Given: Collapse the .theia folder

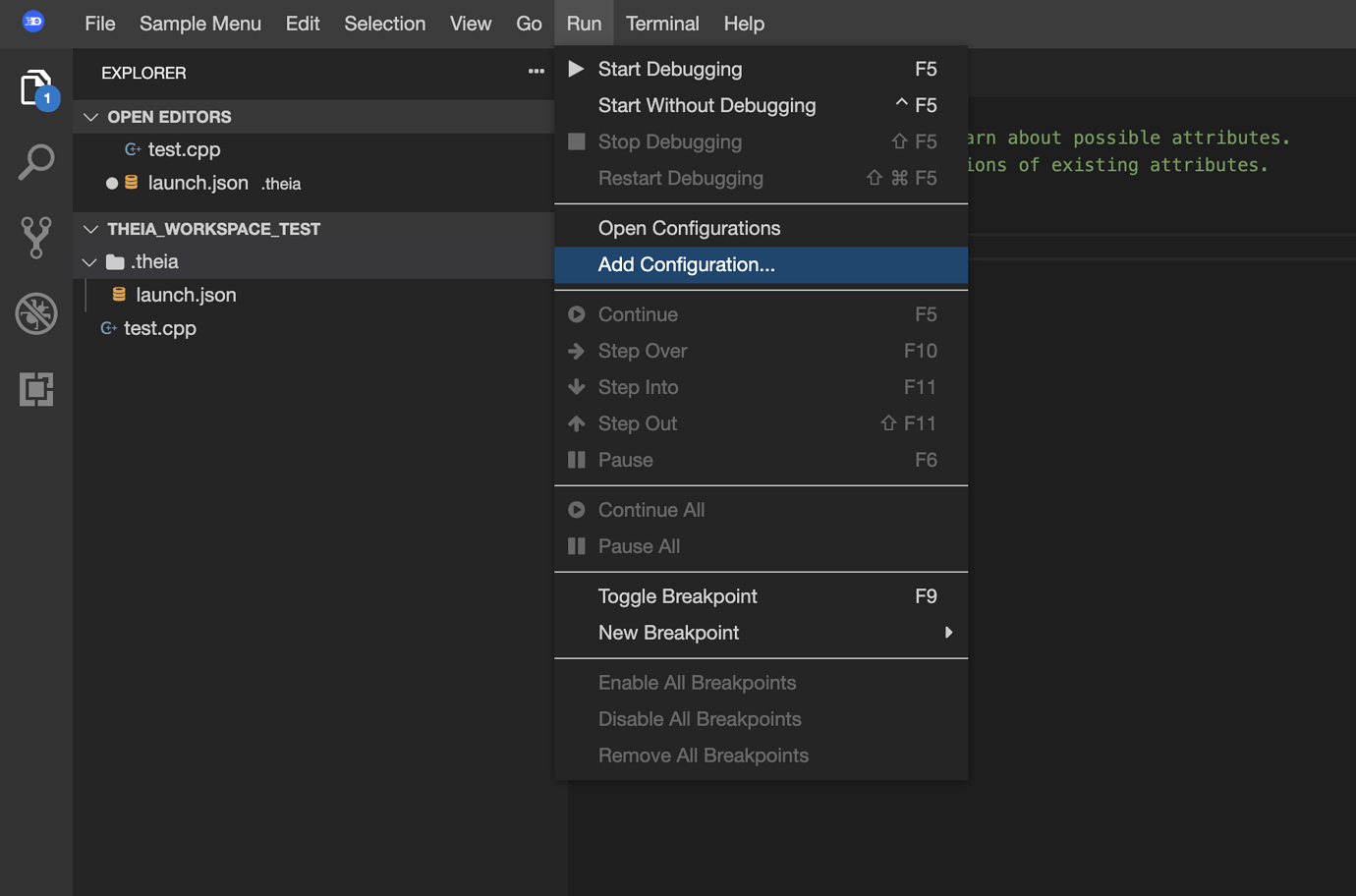Looking at the screenshot, I should point(89,261).
